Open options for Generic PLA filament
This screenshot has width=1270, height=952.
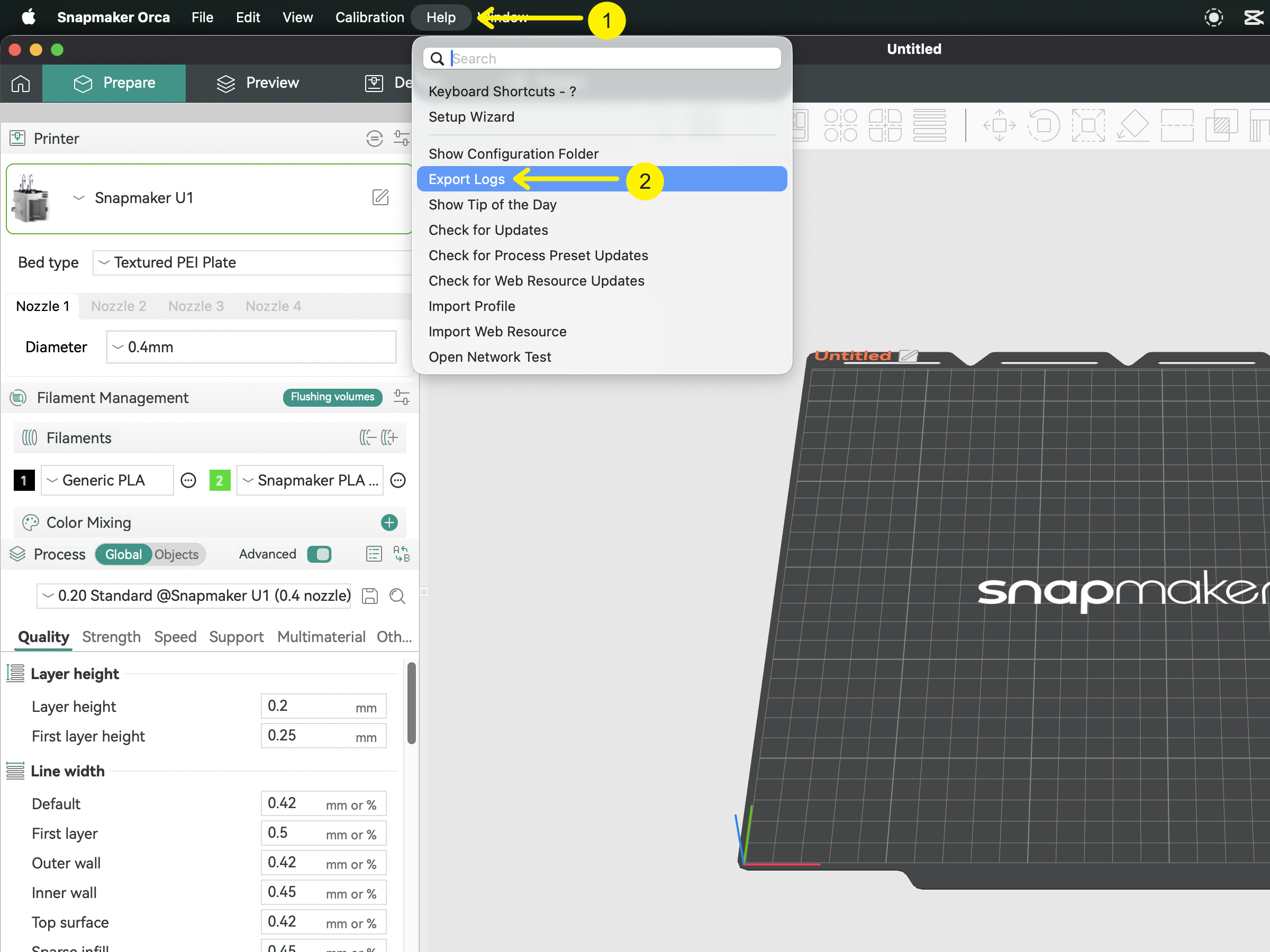point(188,480)
